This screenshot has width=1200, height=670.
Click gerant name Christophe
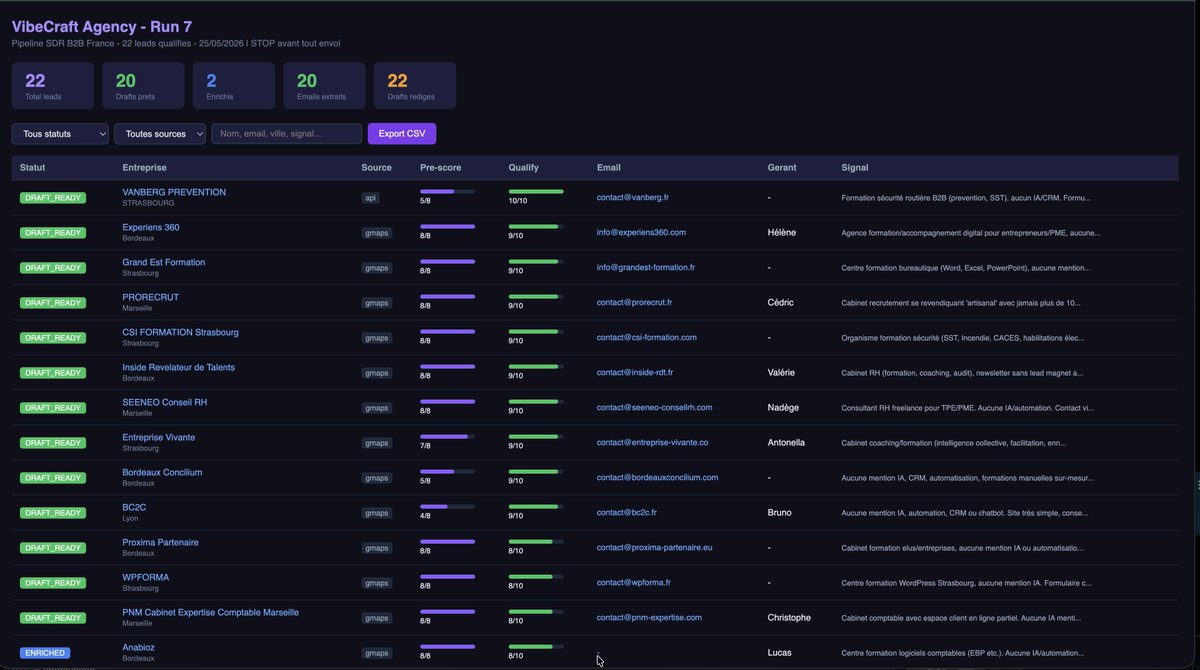[789, 617]
